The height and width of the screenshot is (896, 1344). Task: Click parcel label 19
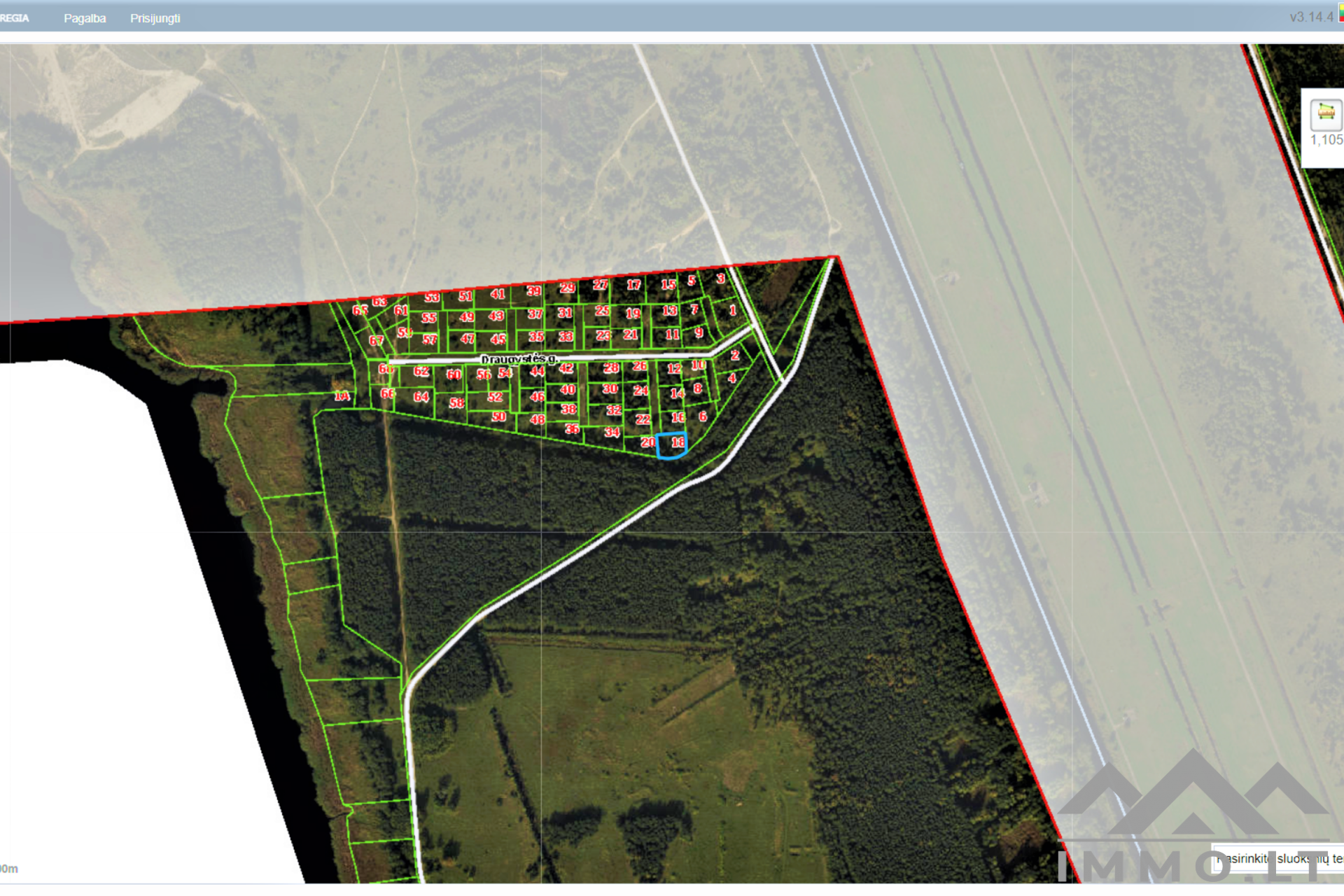point(633,314)
